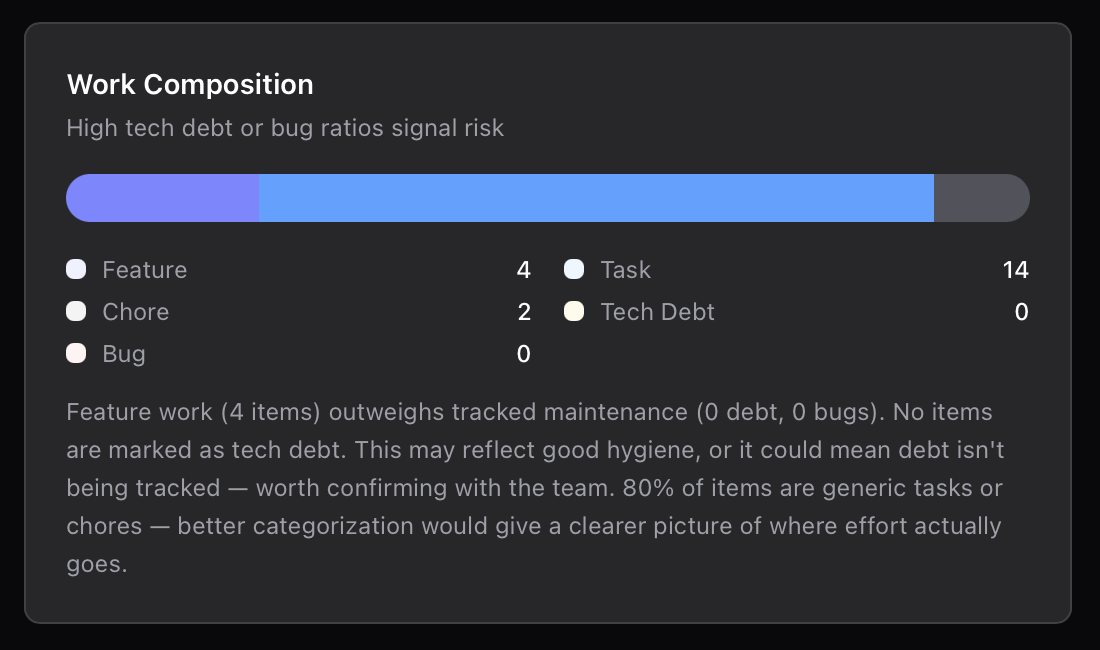Select the Tech Debt legend label

(x=657, y=312)
